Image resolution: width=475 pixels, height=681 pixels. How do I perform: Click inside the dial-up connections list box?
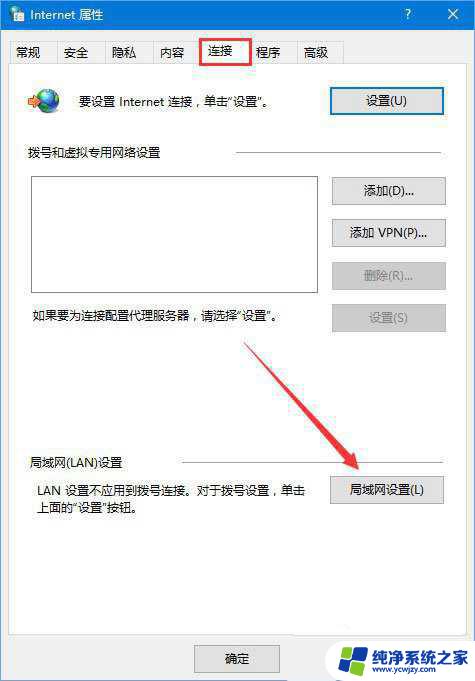point(174,234)
